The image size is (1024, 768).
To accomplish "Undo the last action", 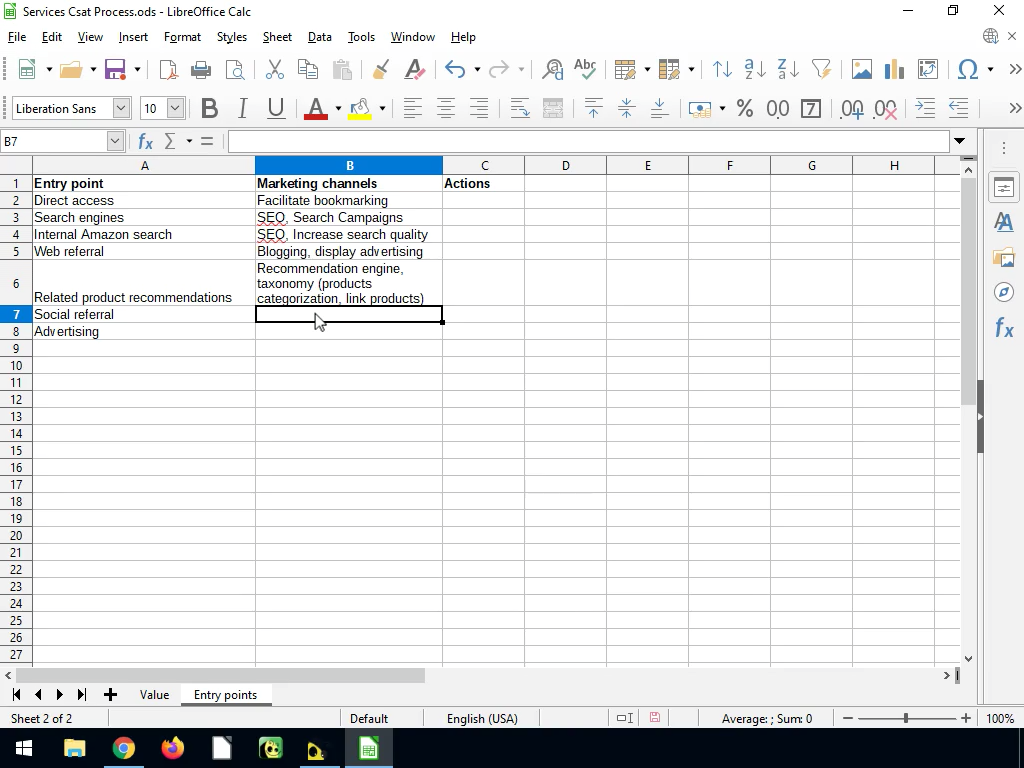I will click(455, 69).
